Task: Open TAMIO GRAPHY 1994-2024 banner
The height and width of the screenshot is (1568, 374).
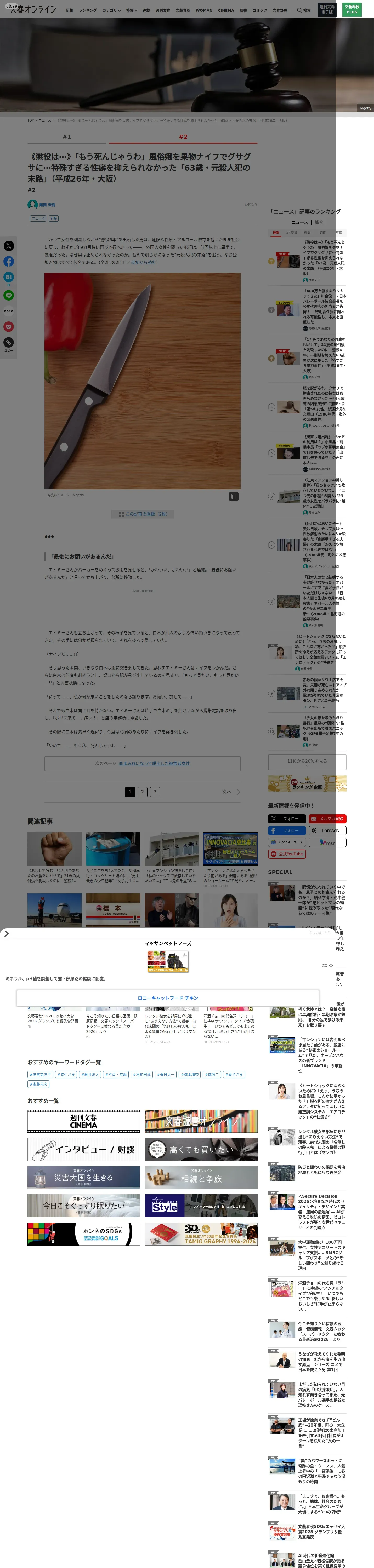Action: click(201, 1234)
